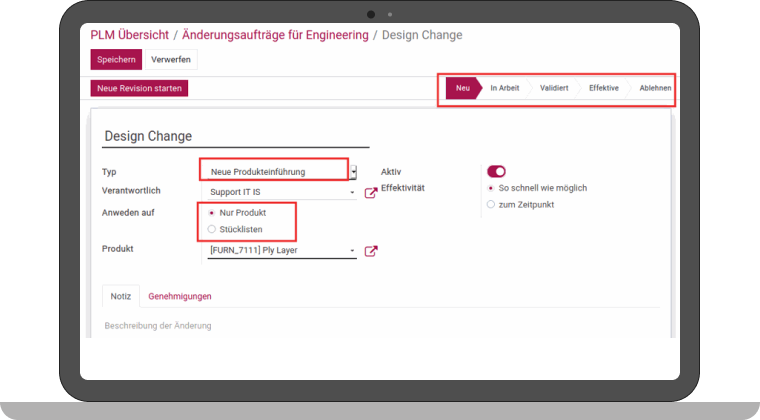Open Änderungsaufträge für Engineering breadcrumb
Image resolution: width=760 pixels, height=420 pixels.
pyautogui.click(x=275, y=35)
